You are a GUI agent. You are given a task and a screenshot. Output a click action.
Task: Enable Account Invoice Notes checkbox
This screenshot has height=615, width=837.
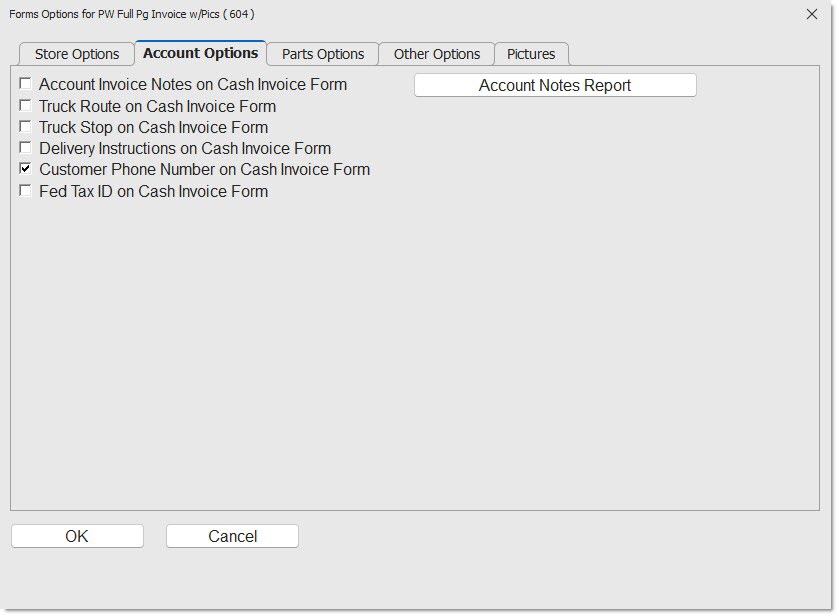(26, 84)
